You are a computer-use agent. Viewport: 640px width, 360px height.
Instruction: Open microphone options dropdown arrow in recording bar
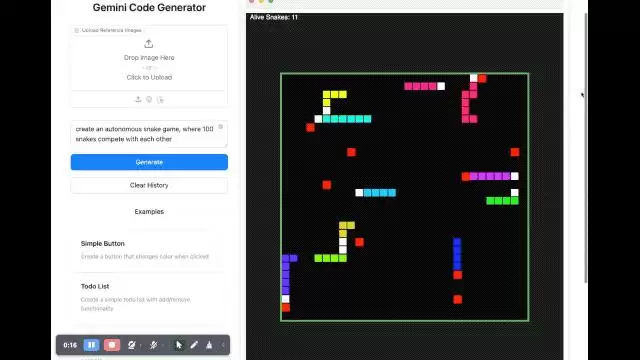tap(163, 345)
